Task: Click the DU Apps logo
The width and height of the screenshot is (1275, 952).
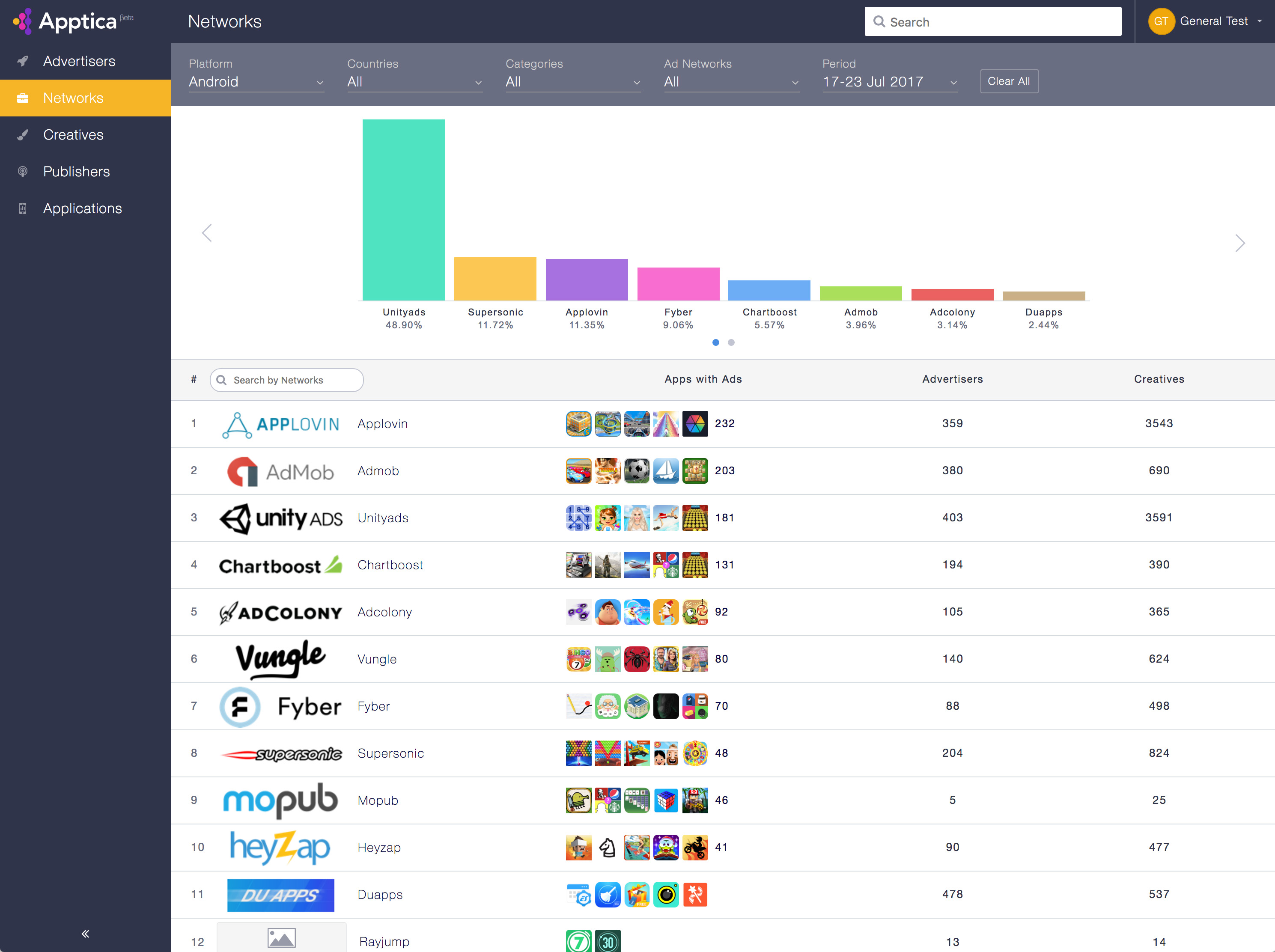Action: pos(281,895)
